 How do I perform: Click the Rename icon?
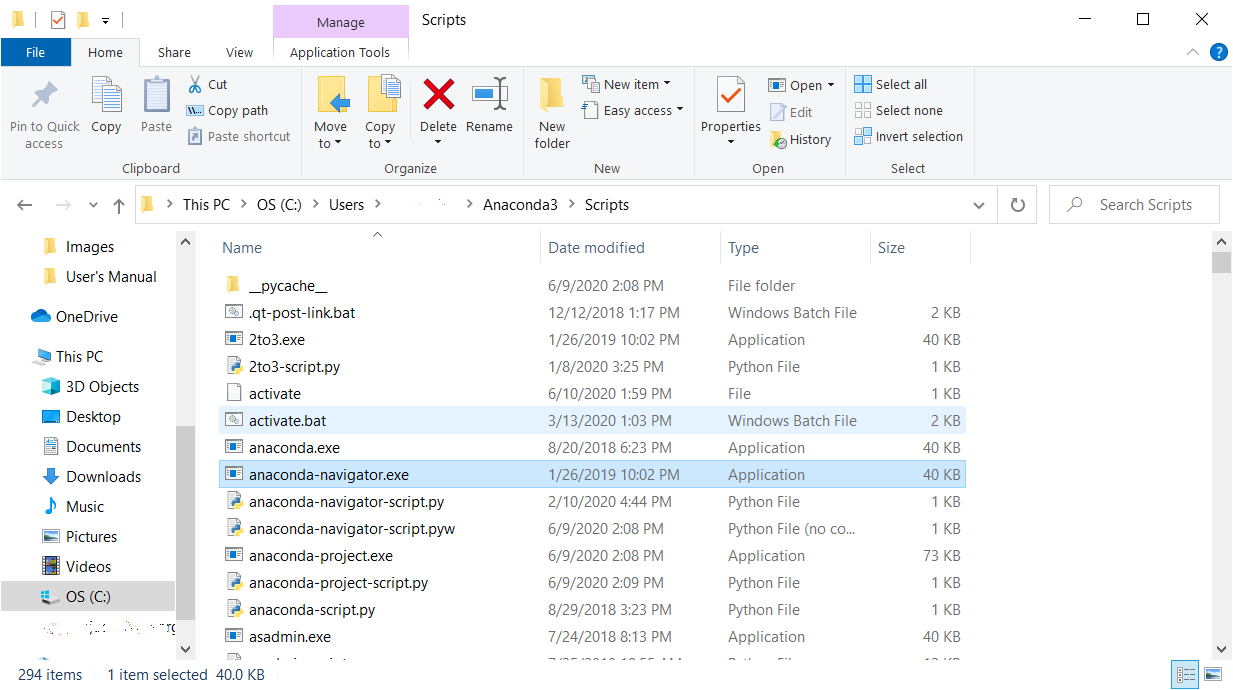coord(489,105)
